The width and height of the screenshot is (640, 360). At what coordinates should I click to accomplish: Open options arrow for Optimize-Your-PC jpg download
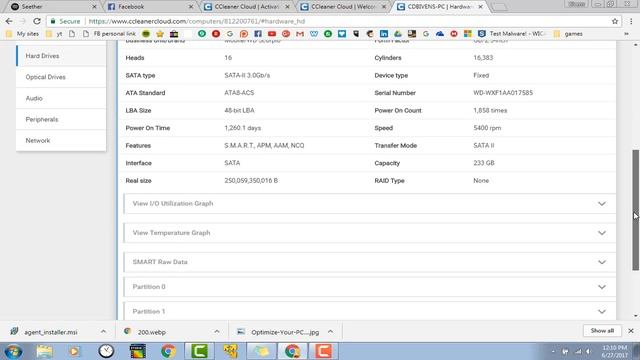330,332
